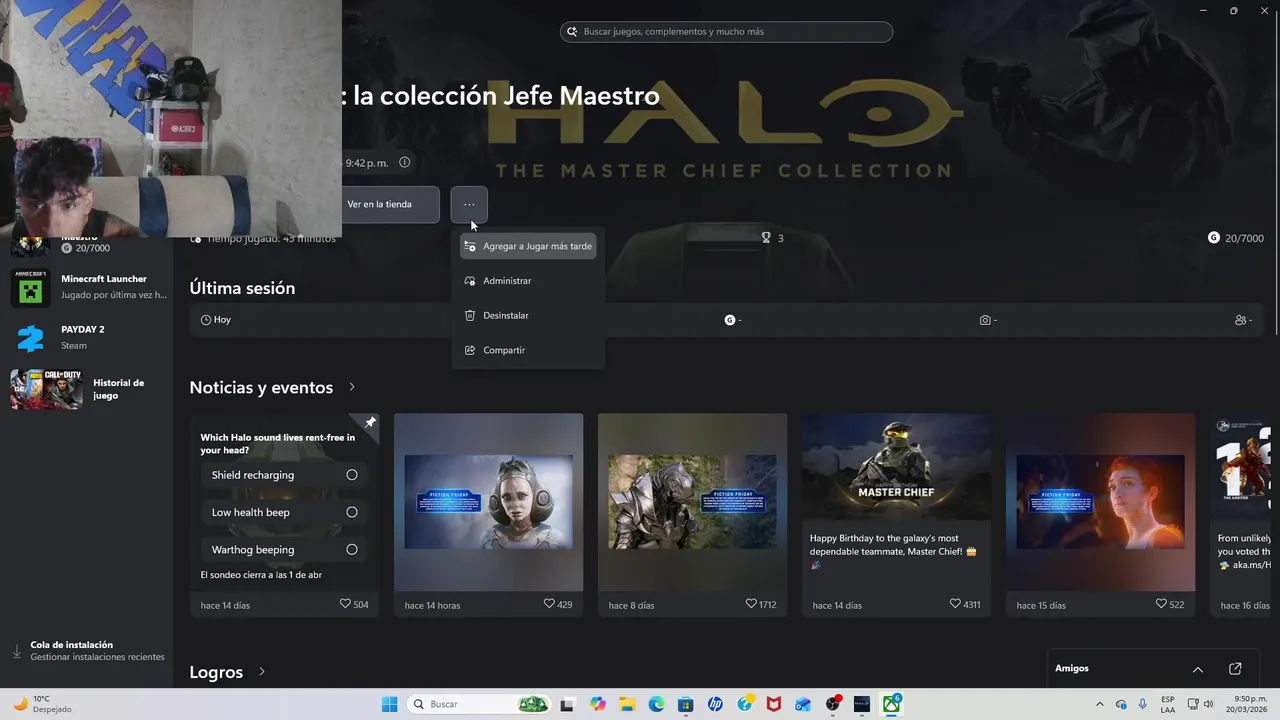The width and height of the screenshot is (1280, 720).
Task: Select Administrar from the context menu
Action: click(x=528, y=281)
